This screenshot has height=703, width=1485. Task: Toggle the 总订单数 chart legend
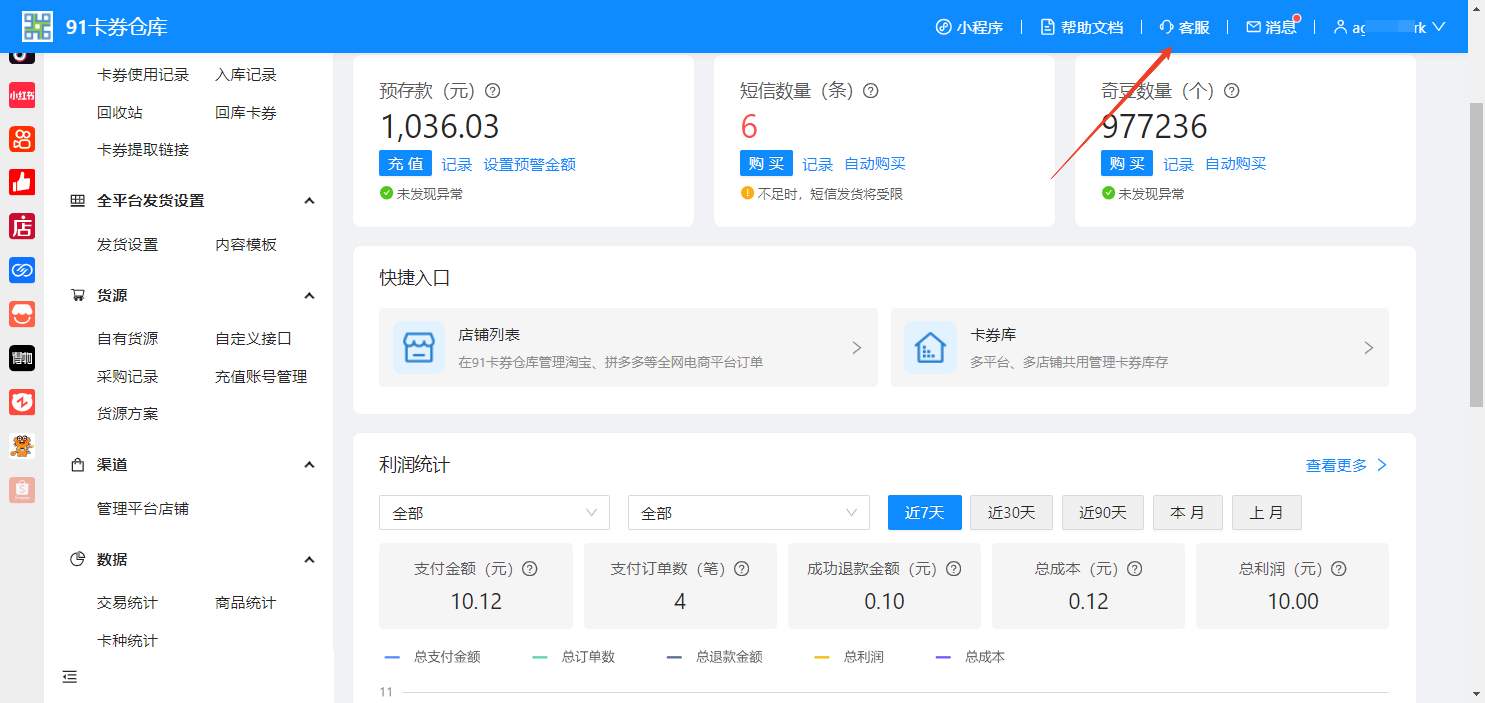coord(574,657)
